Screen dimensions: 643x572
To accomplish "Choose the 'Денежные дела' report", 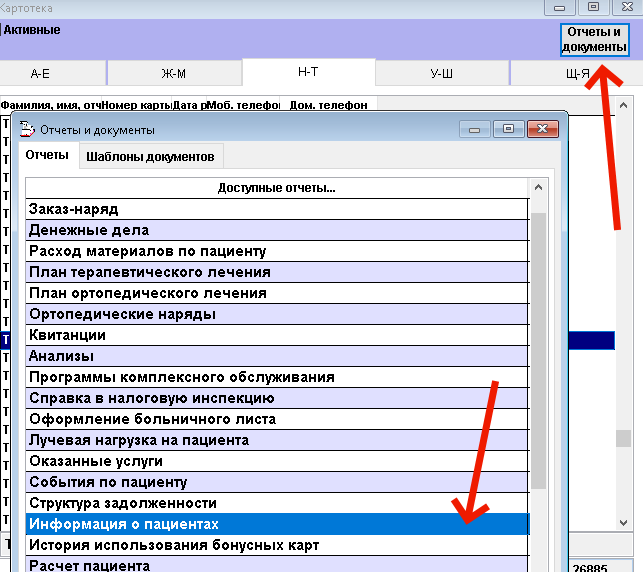I will click(x=275, y=230).
